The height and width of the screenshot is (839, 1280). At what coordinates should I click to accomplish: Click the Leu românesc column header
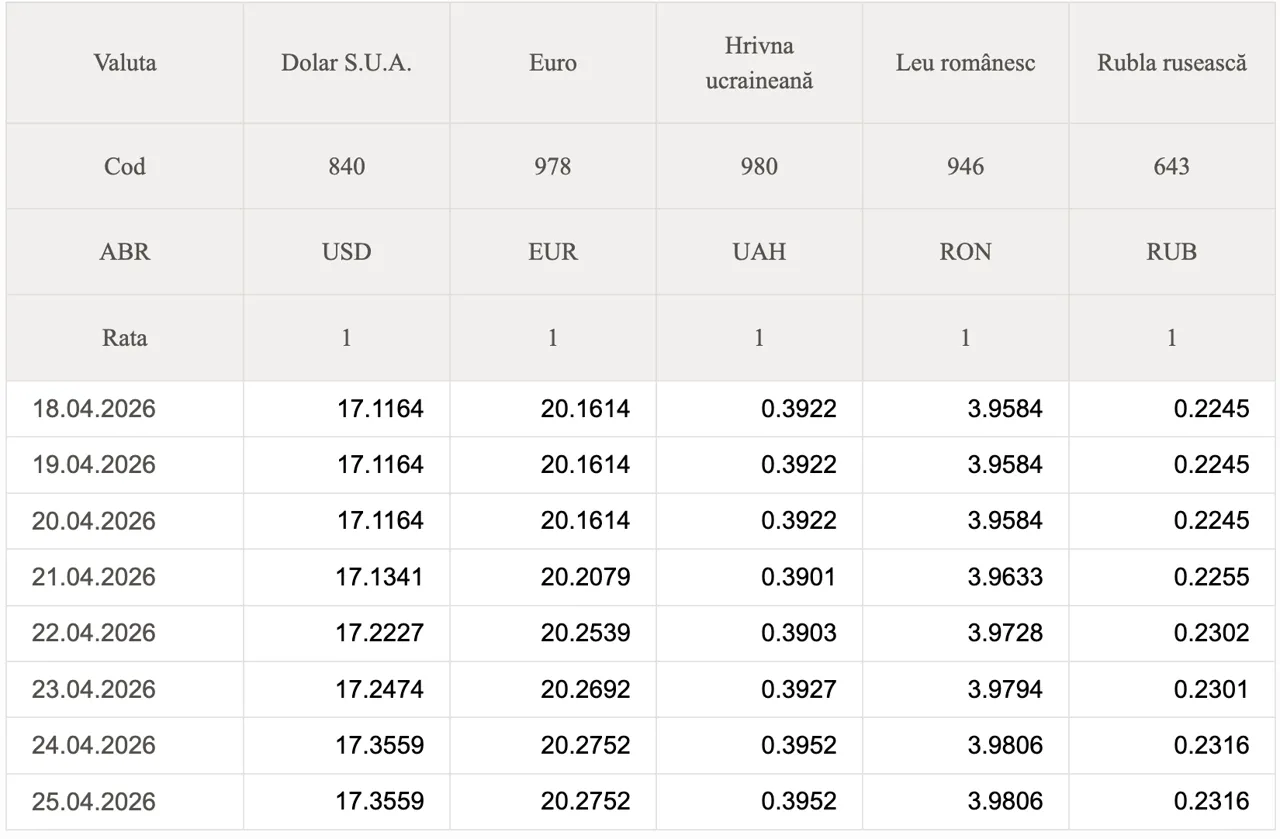pos(965,63)
